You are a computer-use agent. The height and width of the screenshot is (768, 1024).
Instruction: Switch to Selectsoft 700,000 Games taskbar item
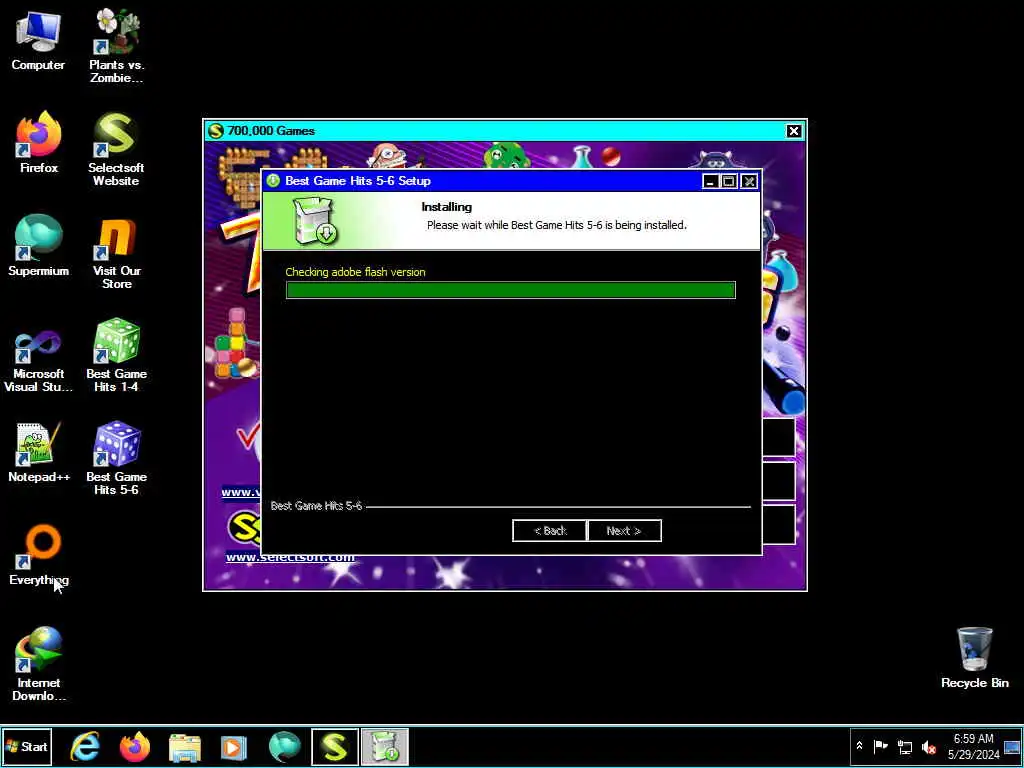click(334, 746)
